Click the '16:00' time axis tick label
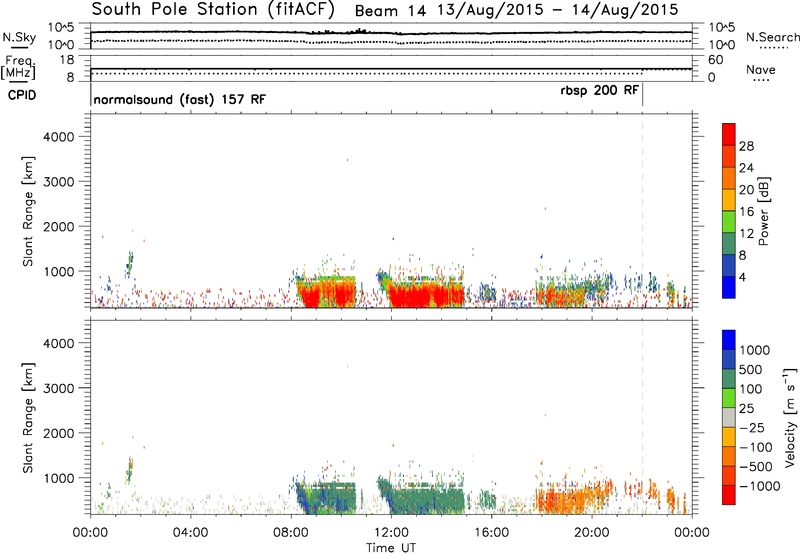Screen dimensions: 800x554 point(491,533)
